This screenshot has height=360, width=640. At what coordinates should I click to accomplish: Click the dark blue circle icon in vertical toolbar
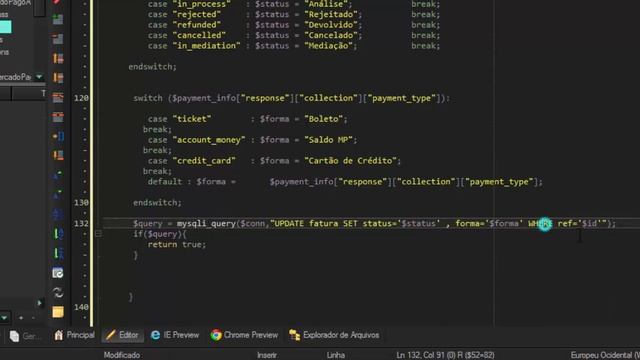click(58, 214)
